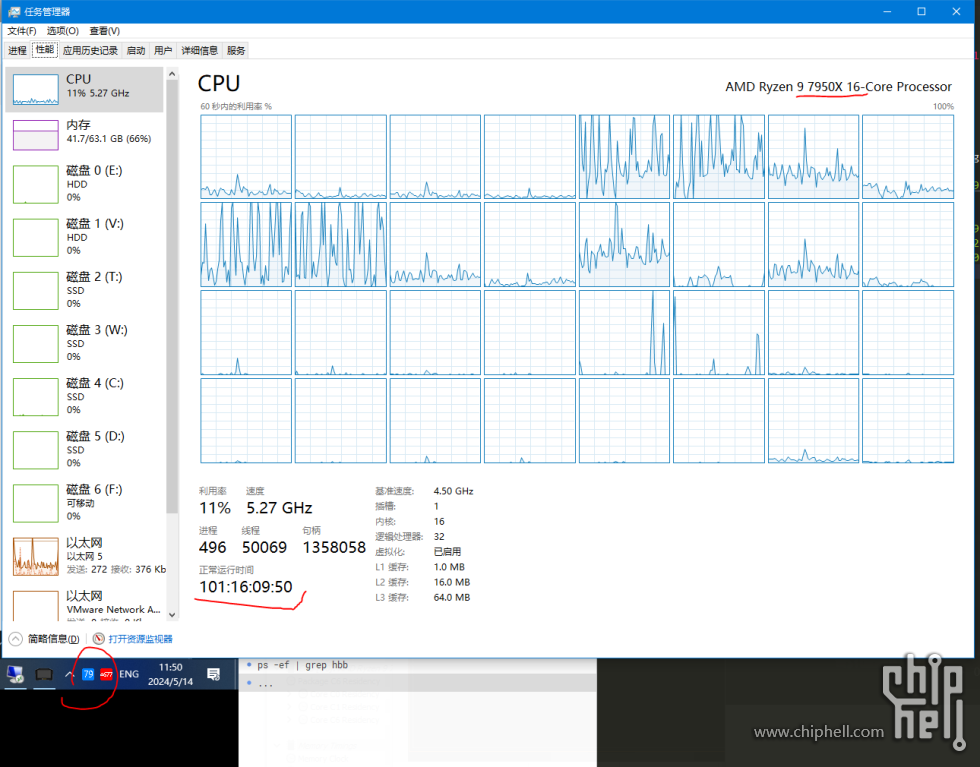Click the logical processors value 32
980x767 pixels.
pyautogui.click(x=439, y=536)
